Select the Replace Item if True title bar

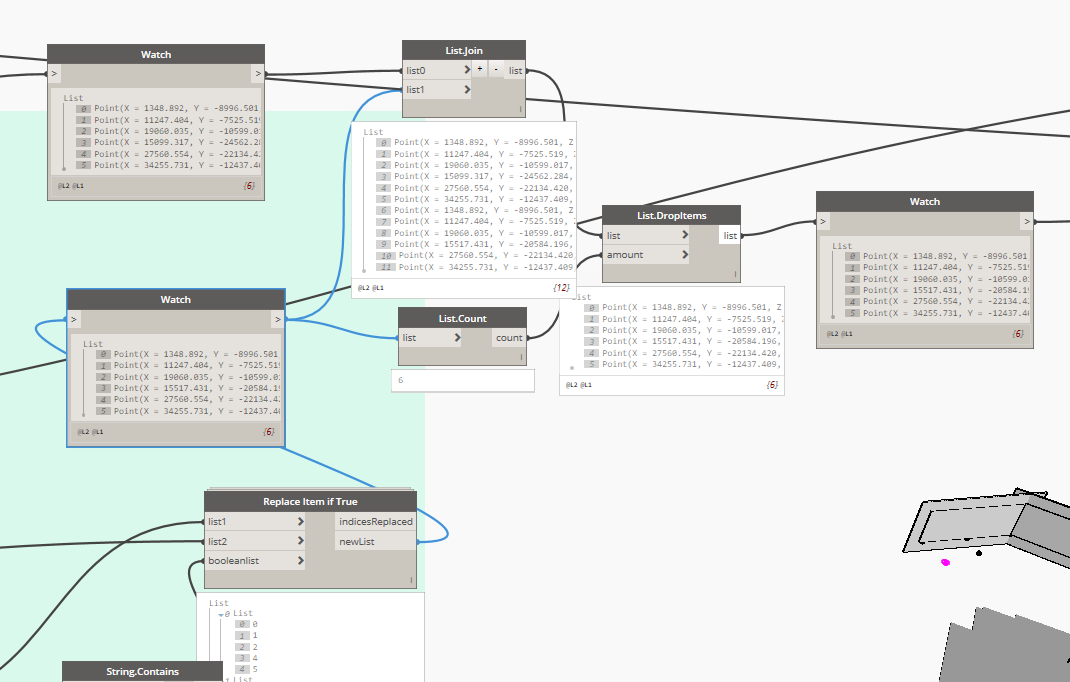pyautogui.click(x=310, y=502)
